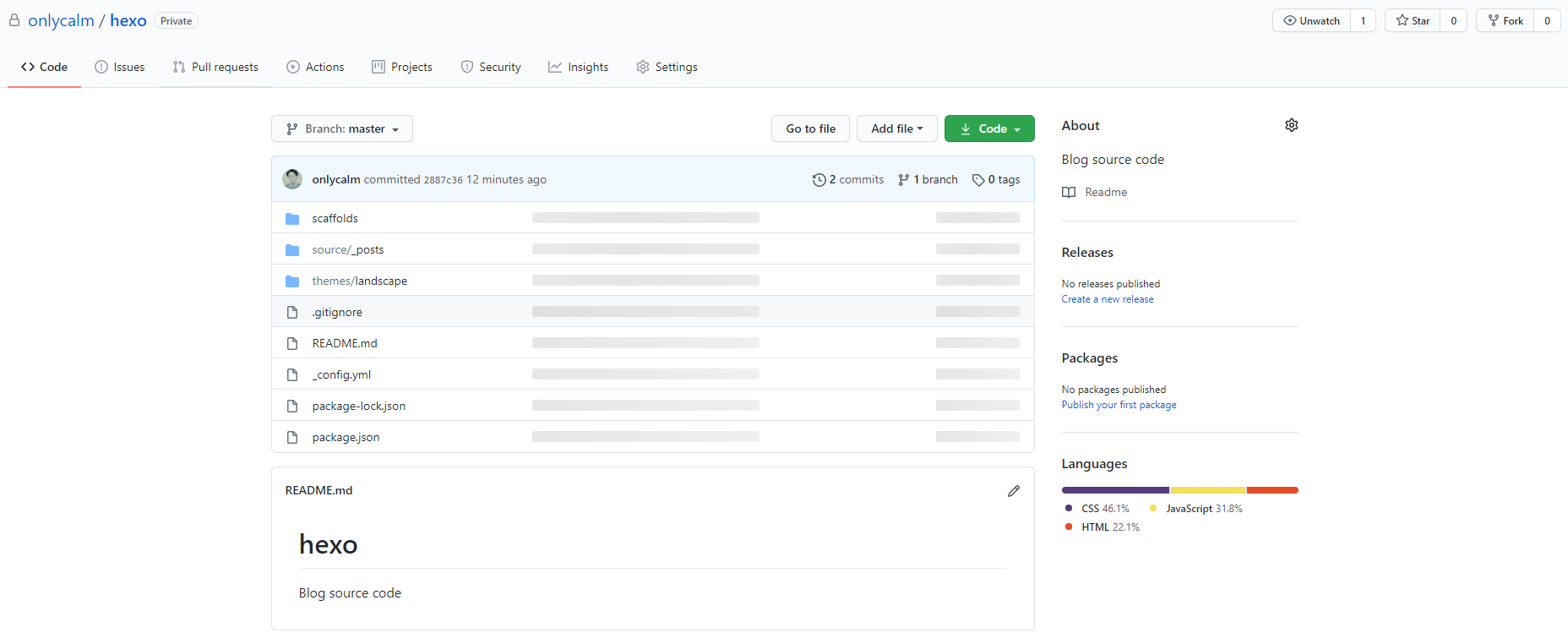The image size is (1568, 644).
Task: Open the Actions tab
Action: [x=315, y=67]
